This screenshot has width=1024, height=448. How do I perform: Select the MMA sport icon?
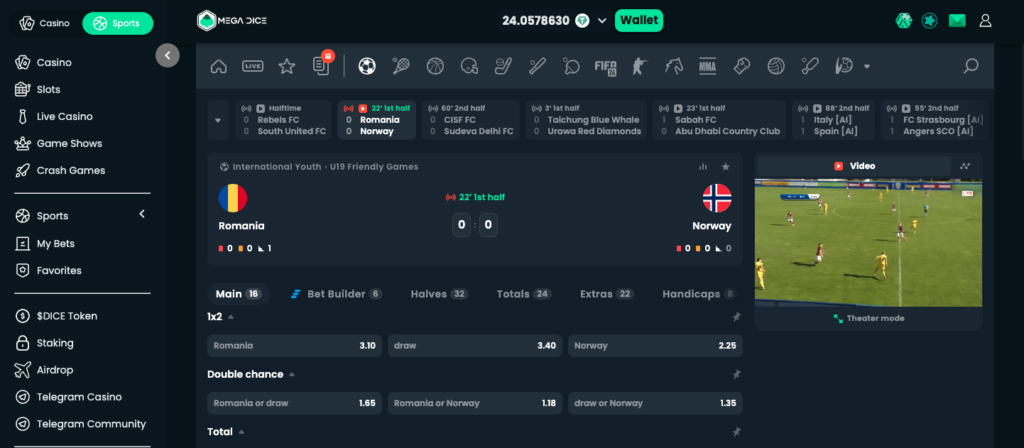click(x=707, y=66)
